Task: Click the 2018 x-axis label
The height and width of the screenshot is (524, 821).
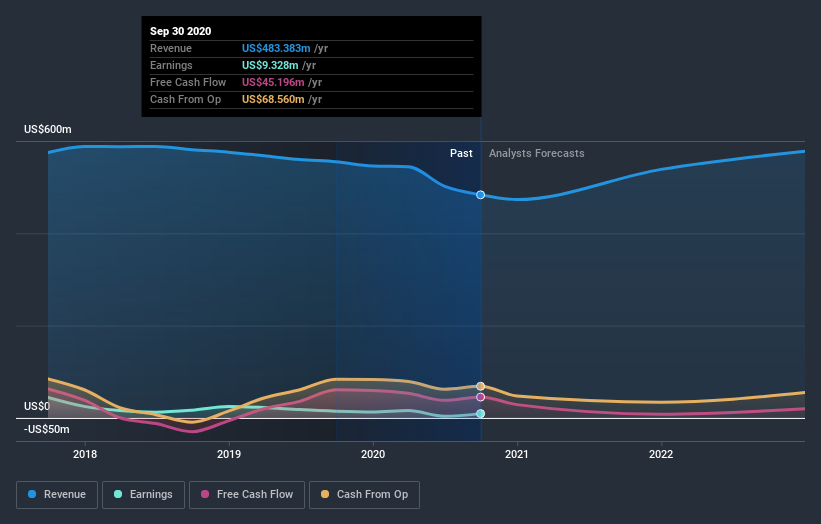Action: (85, 454)
